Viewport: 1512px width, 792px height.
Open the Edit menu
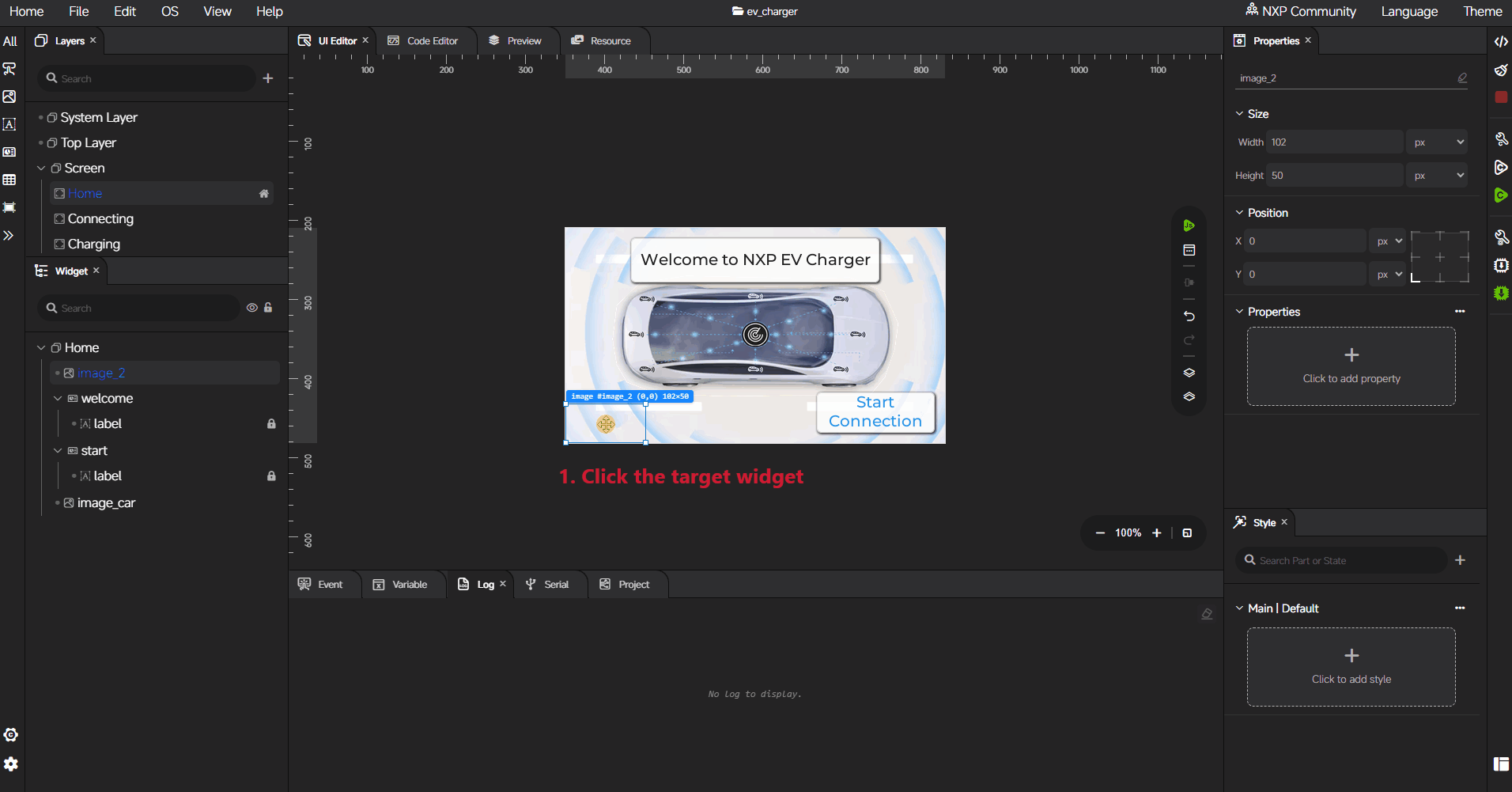click(125, 11)
